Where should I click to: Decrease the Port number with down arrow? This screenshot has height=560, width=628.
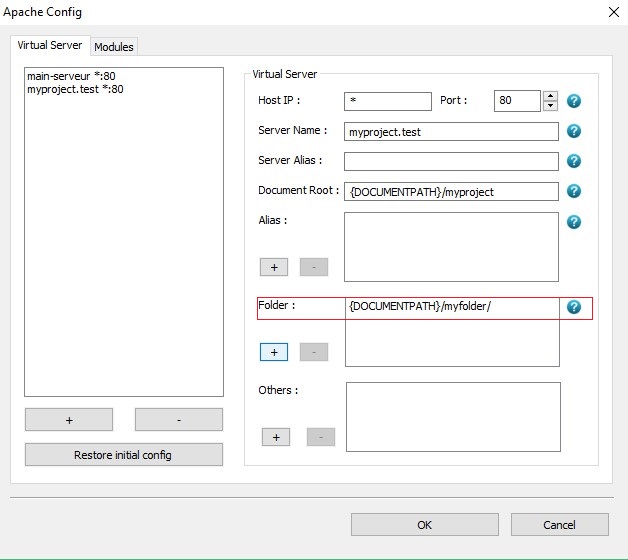tap(550, 106)
